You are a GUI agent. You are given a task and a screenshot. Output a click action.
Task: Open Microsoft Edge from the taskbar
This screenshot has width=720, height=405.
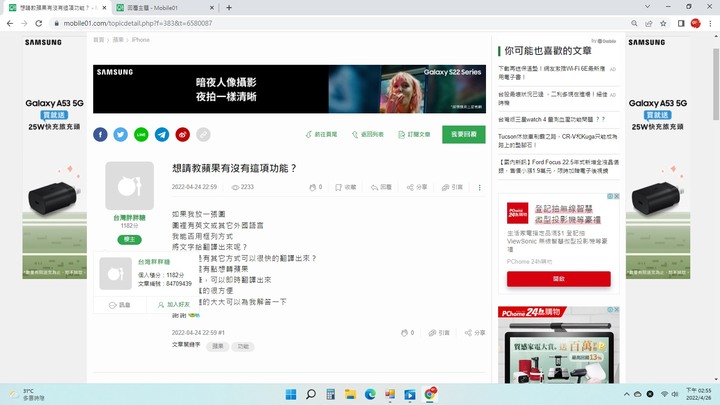pyautogui.click(x=370, y=394)
